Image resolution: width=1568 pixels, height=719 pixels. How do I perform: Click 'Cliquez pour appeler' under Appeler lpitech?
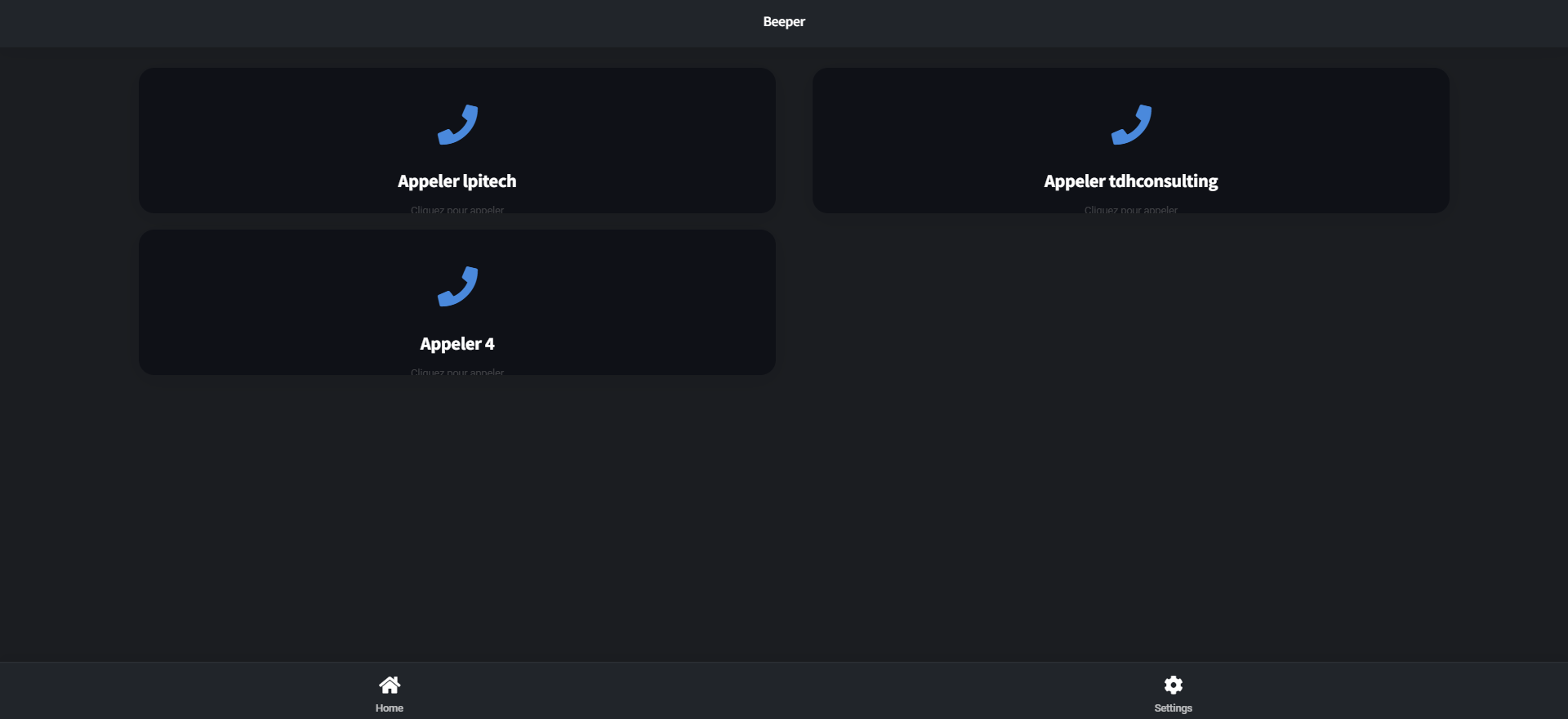coord(457,209)
